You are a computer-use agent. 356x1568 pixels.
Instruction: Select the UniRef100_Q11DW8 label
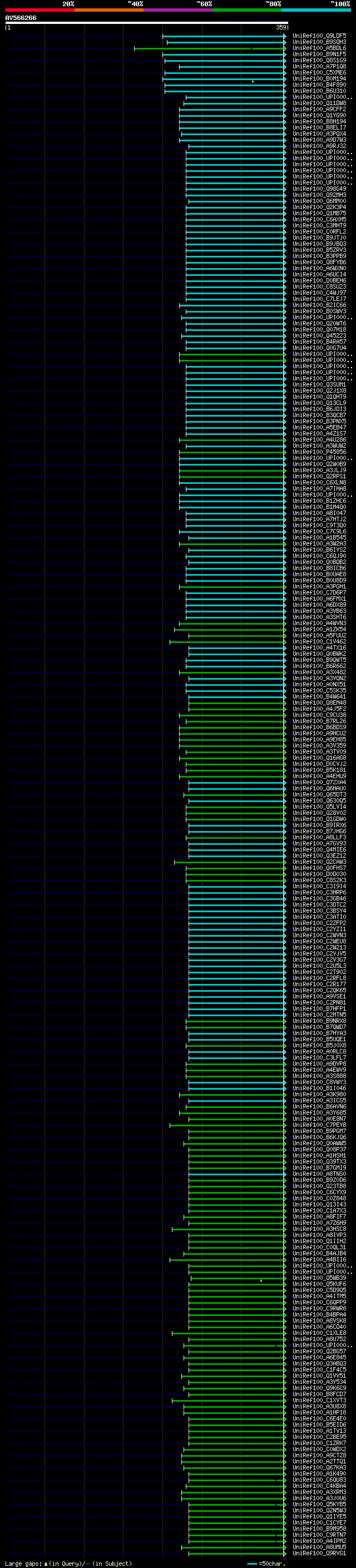(319, 103)
